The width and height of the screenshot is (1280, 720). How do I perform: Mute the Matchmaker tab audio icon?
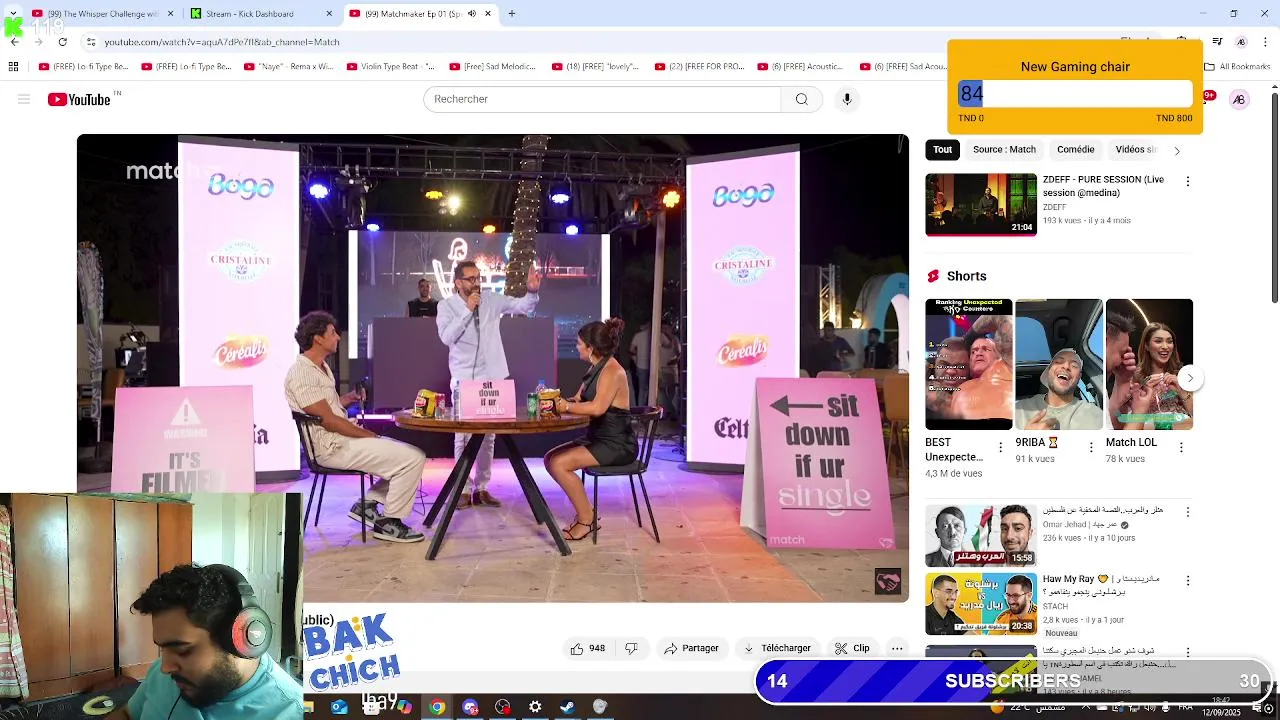pos(472,14)
